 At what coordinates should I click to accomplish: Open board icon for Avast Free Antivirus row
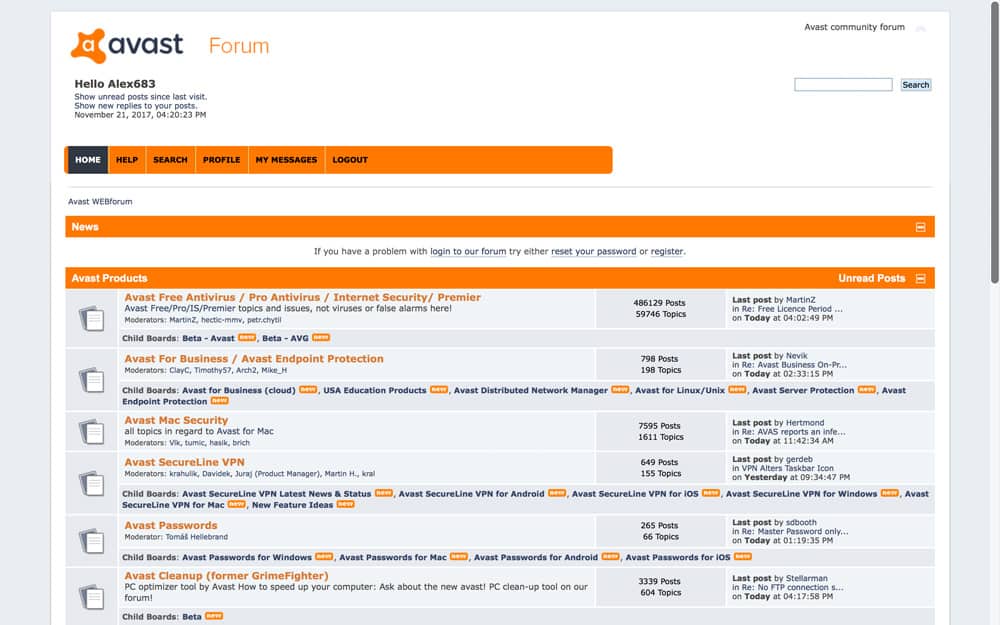[92, 318]
